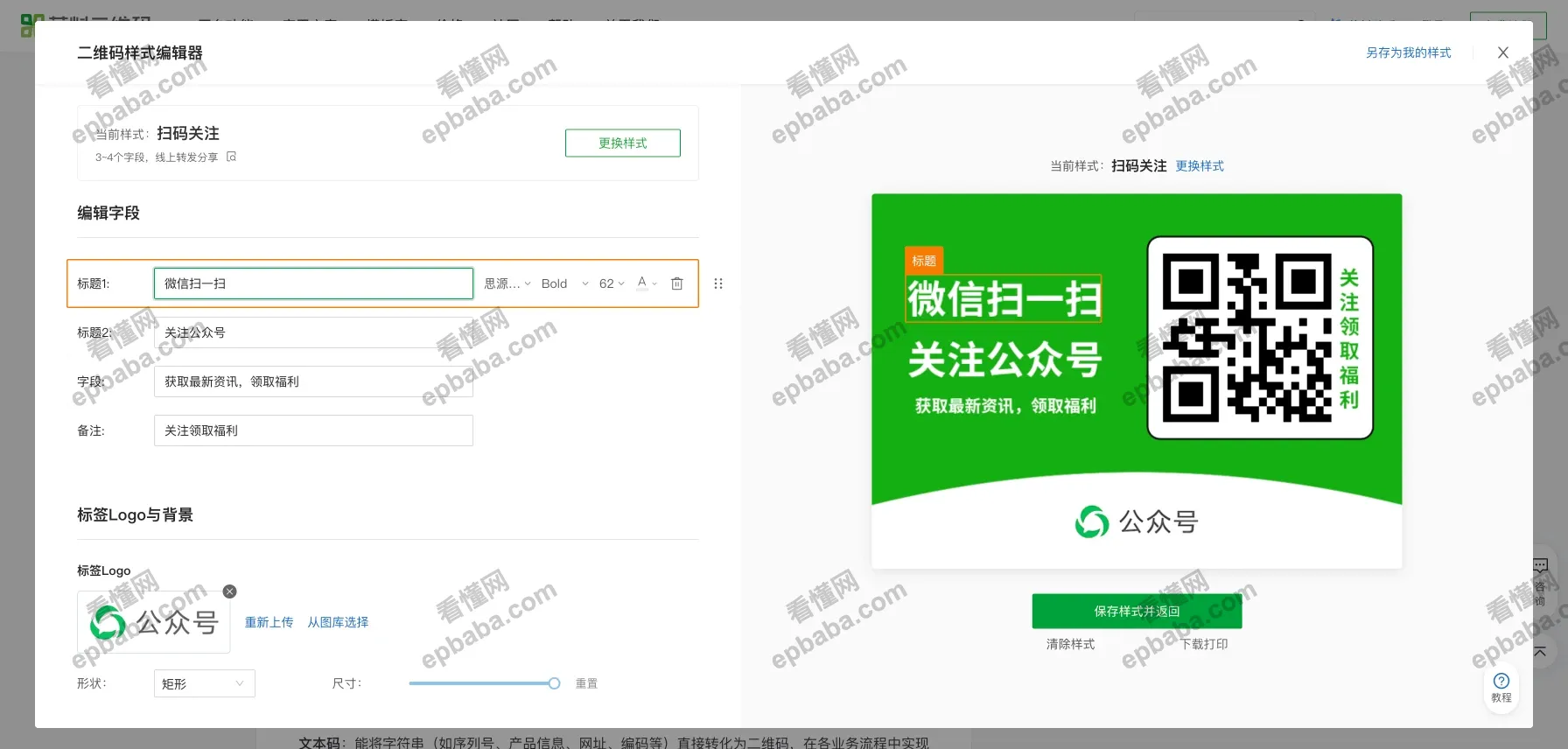Viewport: 1568px width, 749px height.
Task: Open the Bold font weight dropdown
Action: pyautogui.click(x=564, y=283)
